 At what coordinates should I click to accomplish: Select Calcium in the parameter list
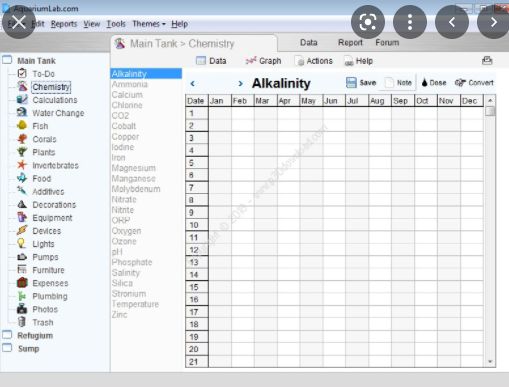127,95
